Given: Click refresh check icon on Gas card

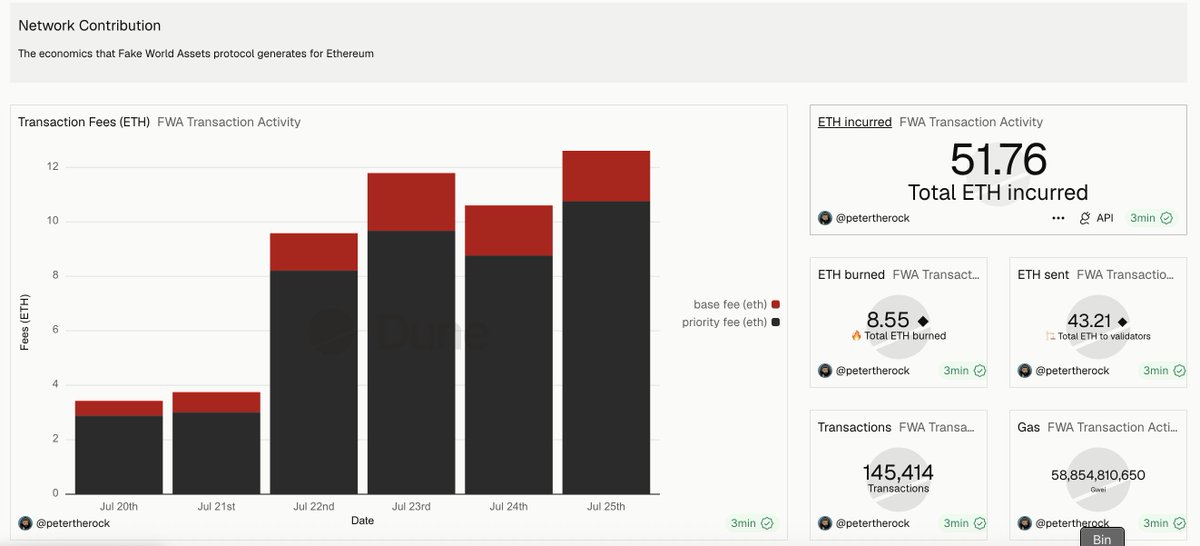Looking at the screenshot, I should 1179,523.
